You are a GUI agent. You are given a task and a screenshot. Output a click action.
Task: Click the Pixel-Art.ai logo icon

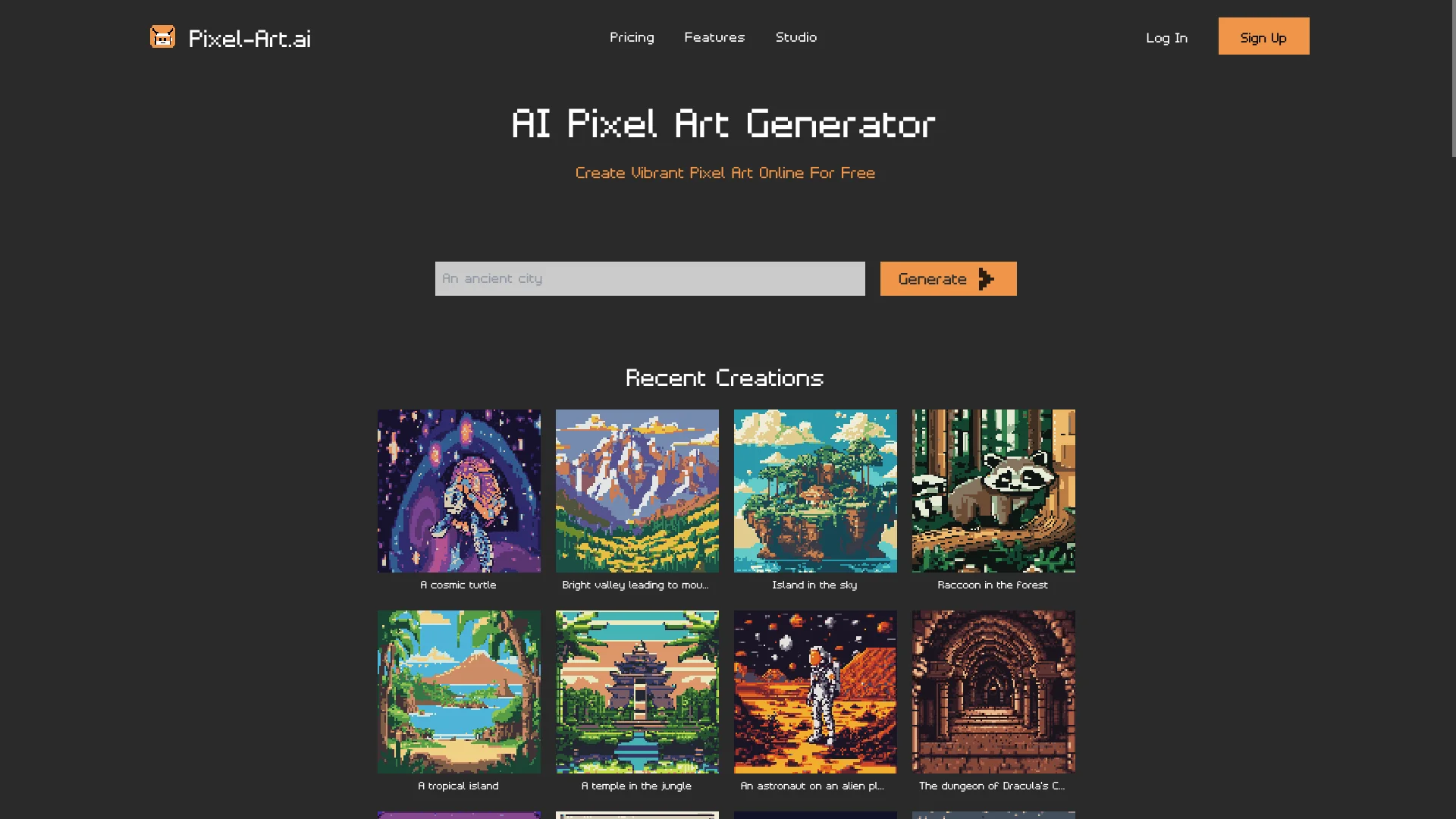pyautogui.click(x=163, y=37)
